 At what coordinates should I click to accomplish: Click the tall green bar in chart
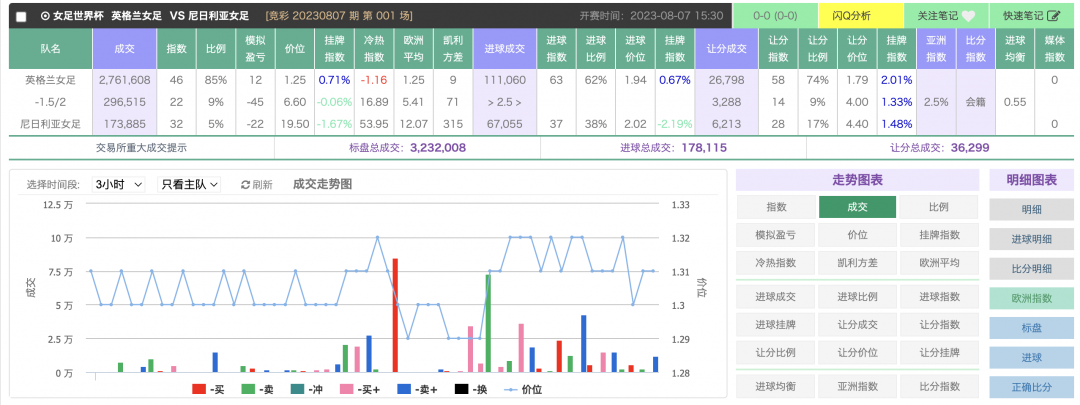(x=488, y=324)
